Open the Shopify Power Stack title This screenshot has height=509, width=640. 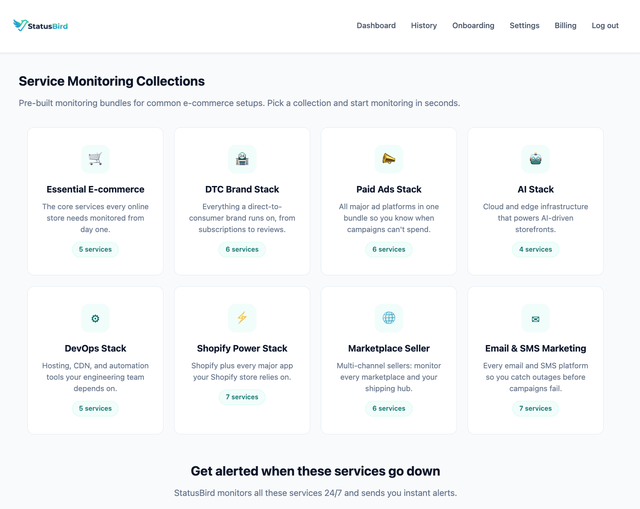coord(242,349)
